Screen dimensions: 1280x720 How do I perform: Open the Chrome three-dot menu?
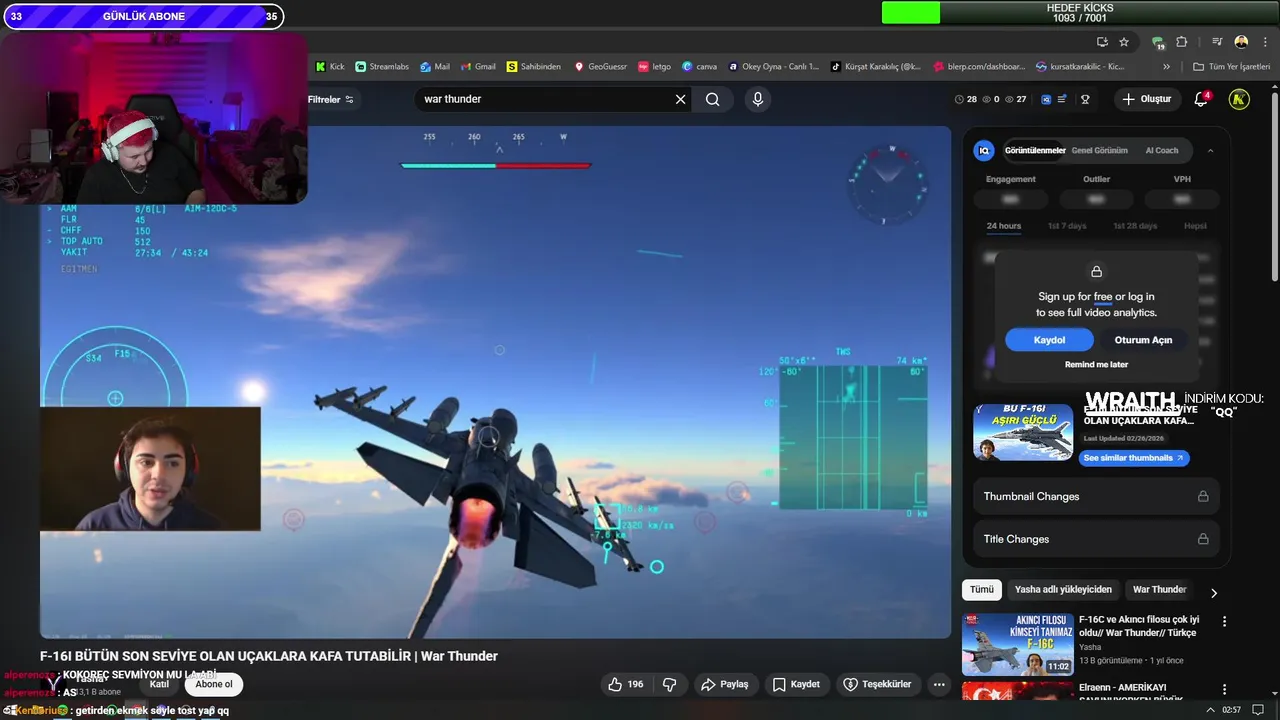[x=1264, y=42]
